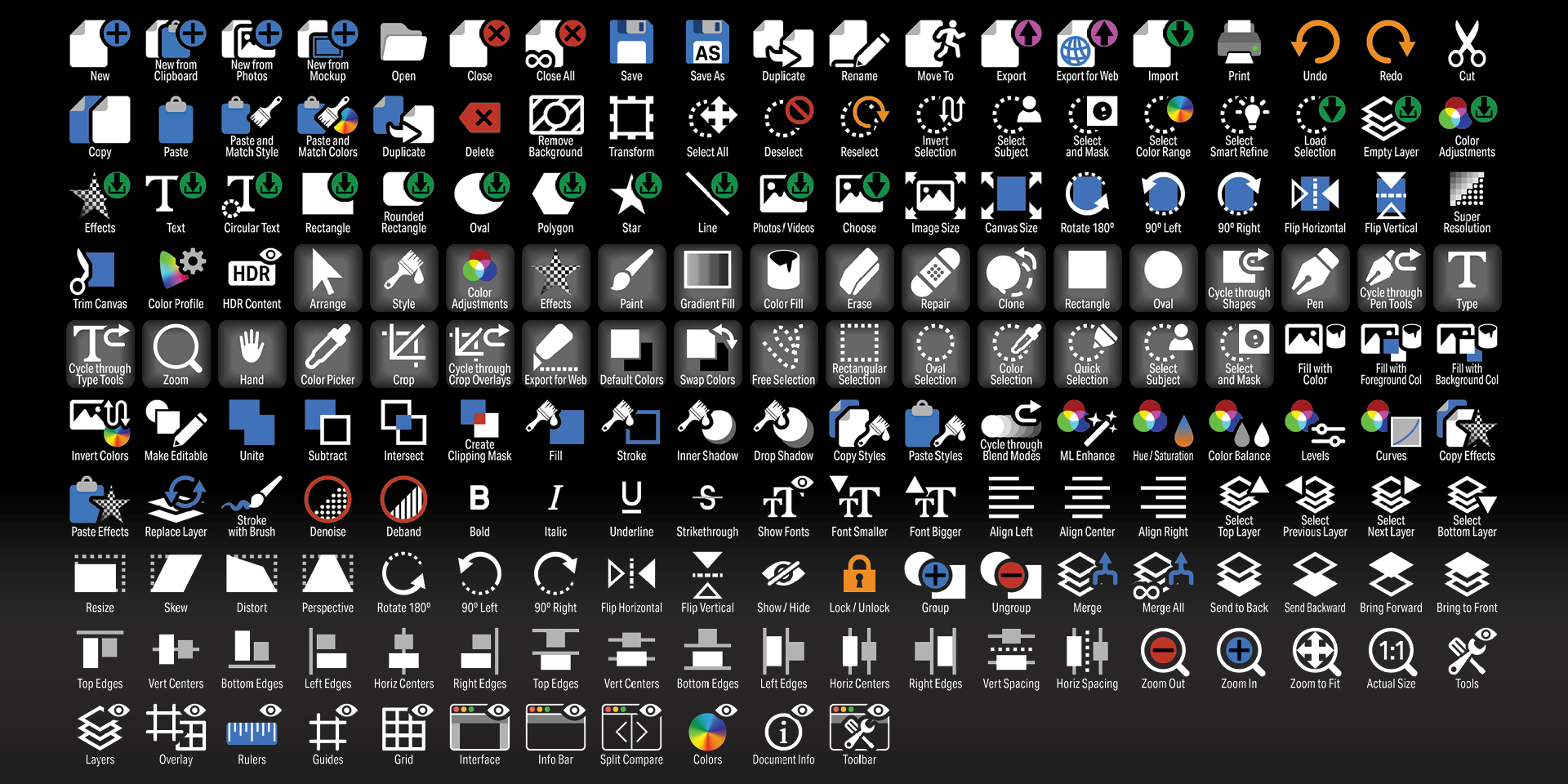Click the ML Enhance icon

[x=1087, y=423]
